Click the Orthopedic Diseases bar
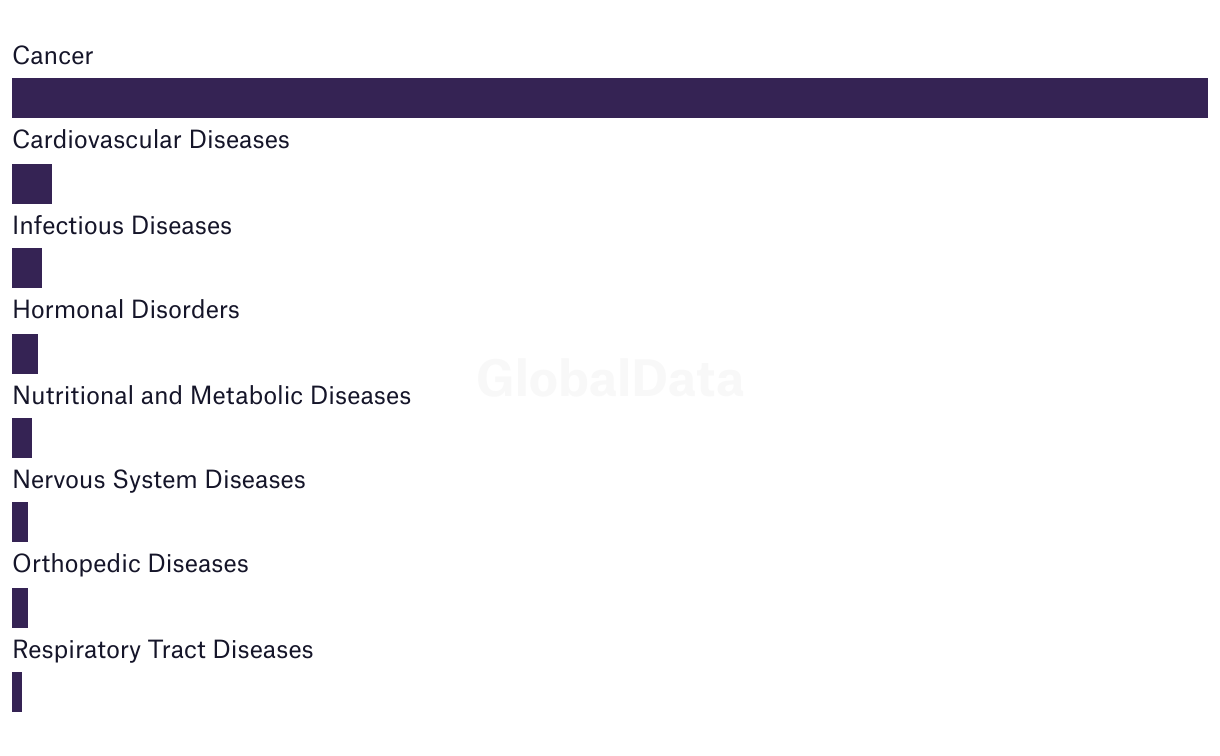 (x=20, y=608)
